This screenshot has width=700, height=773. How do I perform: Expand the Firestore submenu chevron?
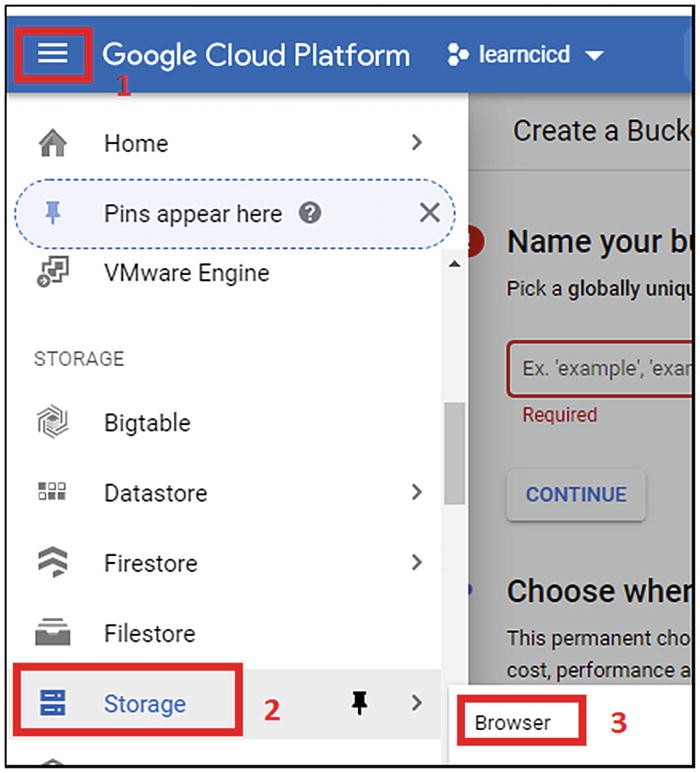[417, 563]
